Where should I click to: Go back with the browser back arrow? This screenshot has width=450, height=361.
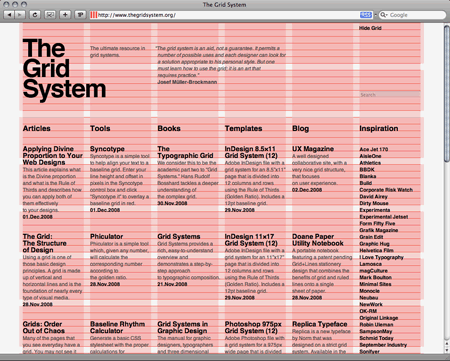click(x=9, y=15)
